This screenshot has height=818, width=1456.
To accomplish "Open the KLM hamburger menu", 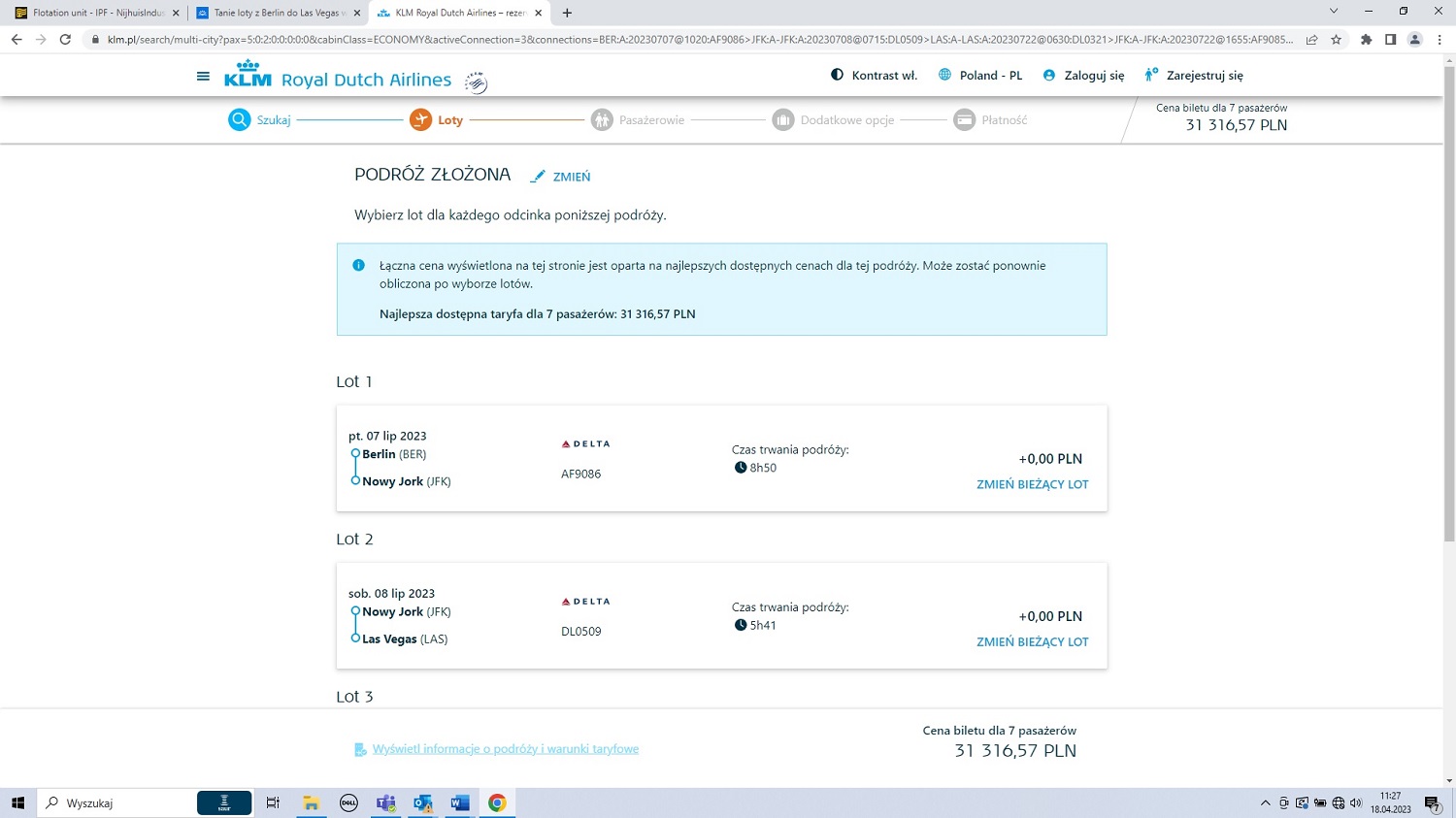I will coord(203,76).
